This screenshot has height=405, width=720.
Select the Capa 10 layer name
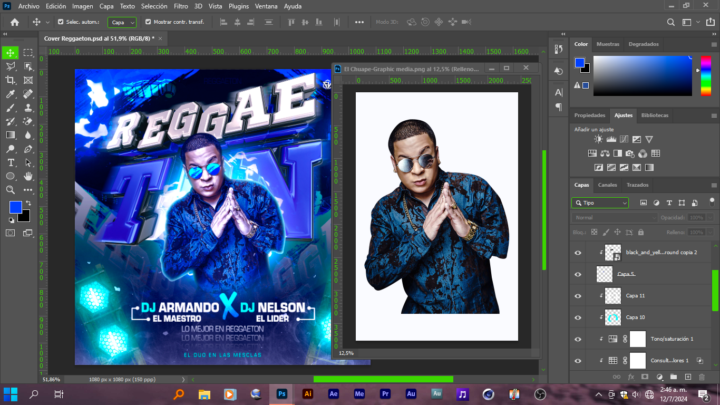635,317
